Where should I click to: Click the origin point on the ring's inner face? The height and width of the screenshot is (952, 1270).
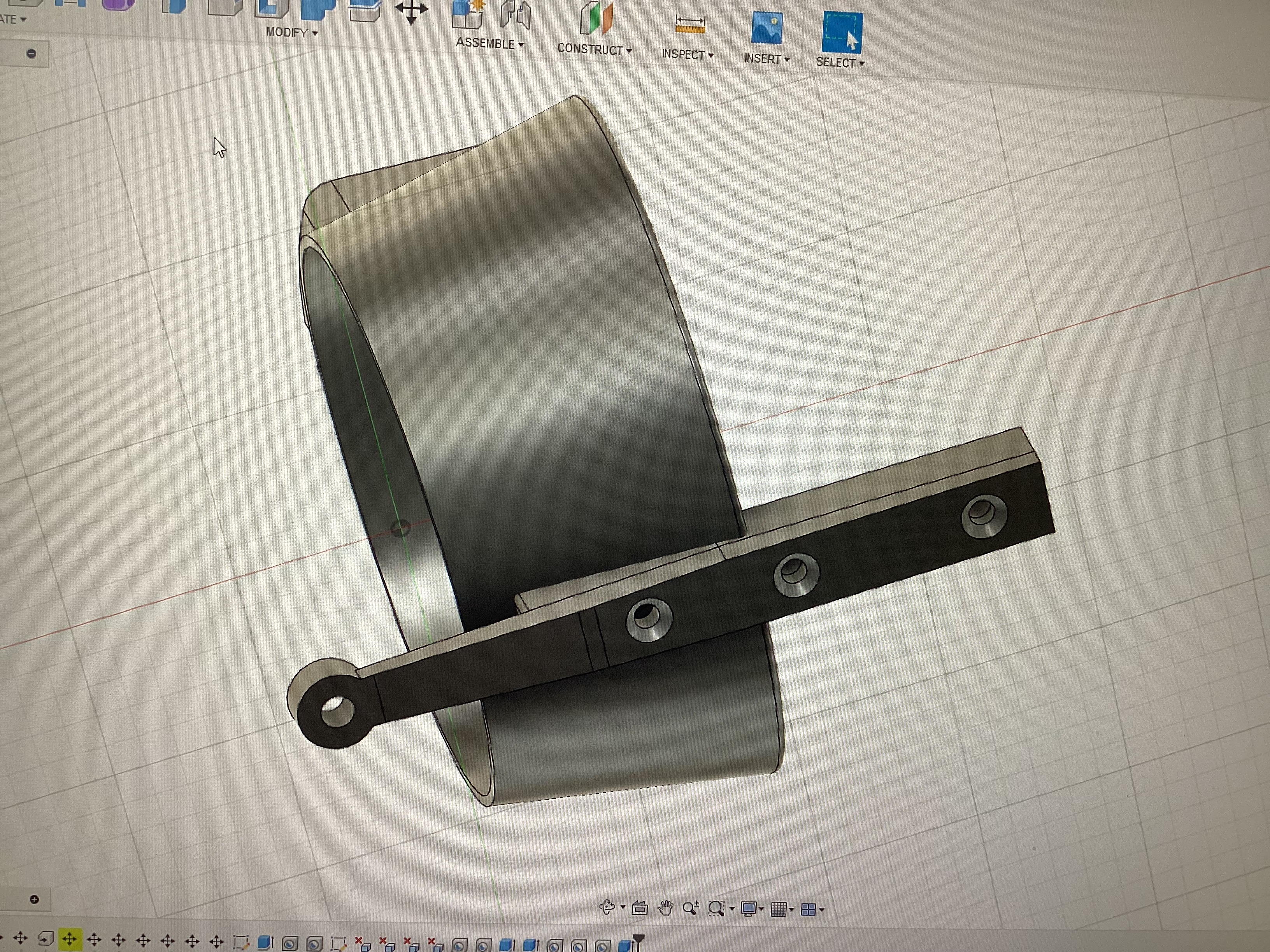pos(400,528)
